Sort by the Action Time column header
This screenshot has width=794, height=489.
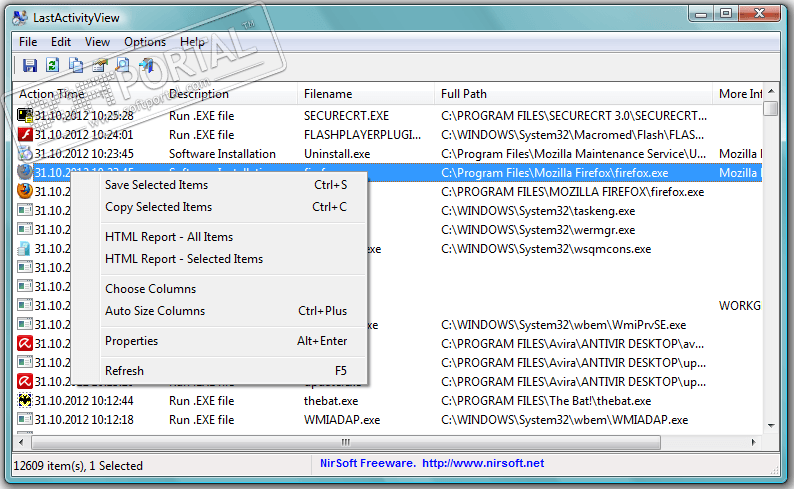click(88, 94)
